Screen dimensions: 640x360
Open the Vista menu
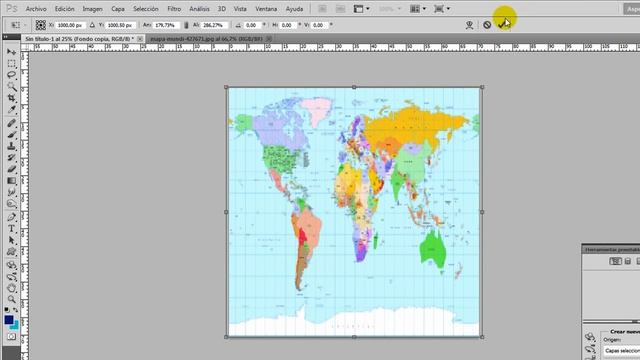pyautogui.click(x=240, y=9)
